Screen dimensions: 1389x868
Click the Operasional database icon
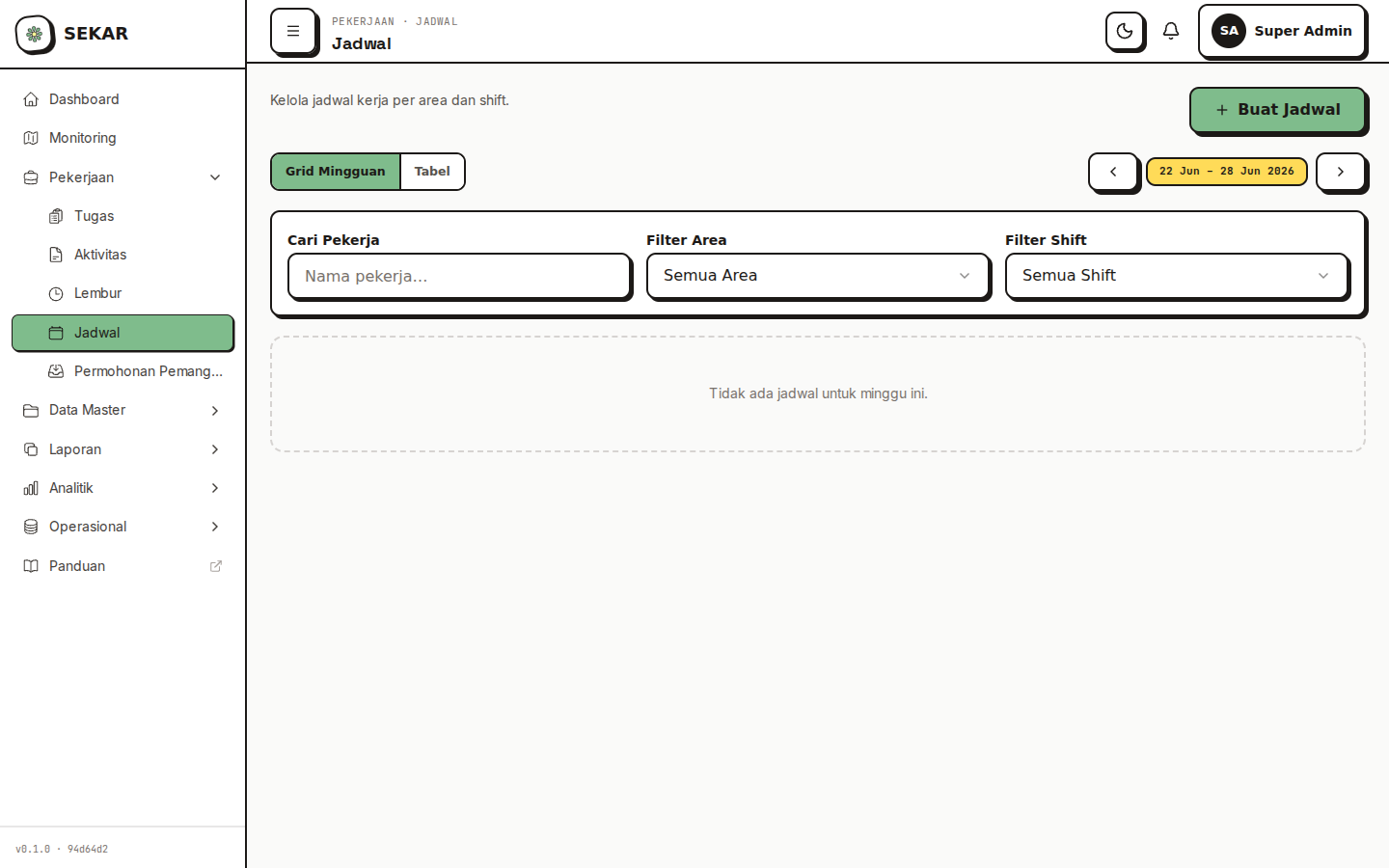(x=31, y=527)
